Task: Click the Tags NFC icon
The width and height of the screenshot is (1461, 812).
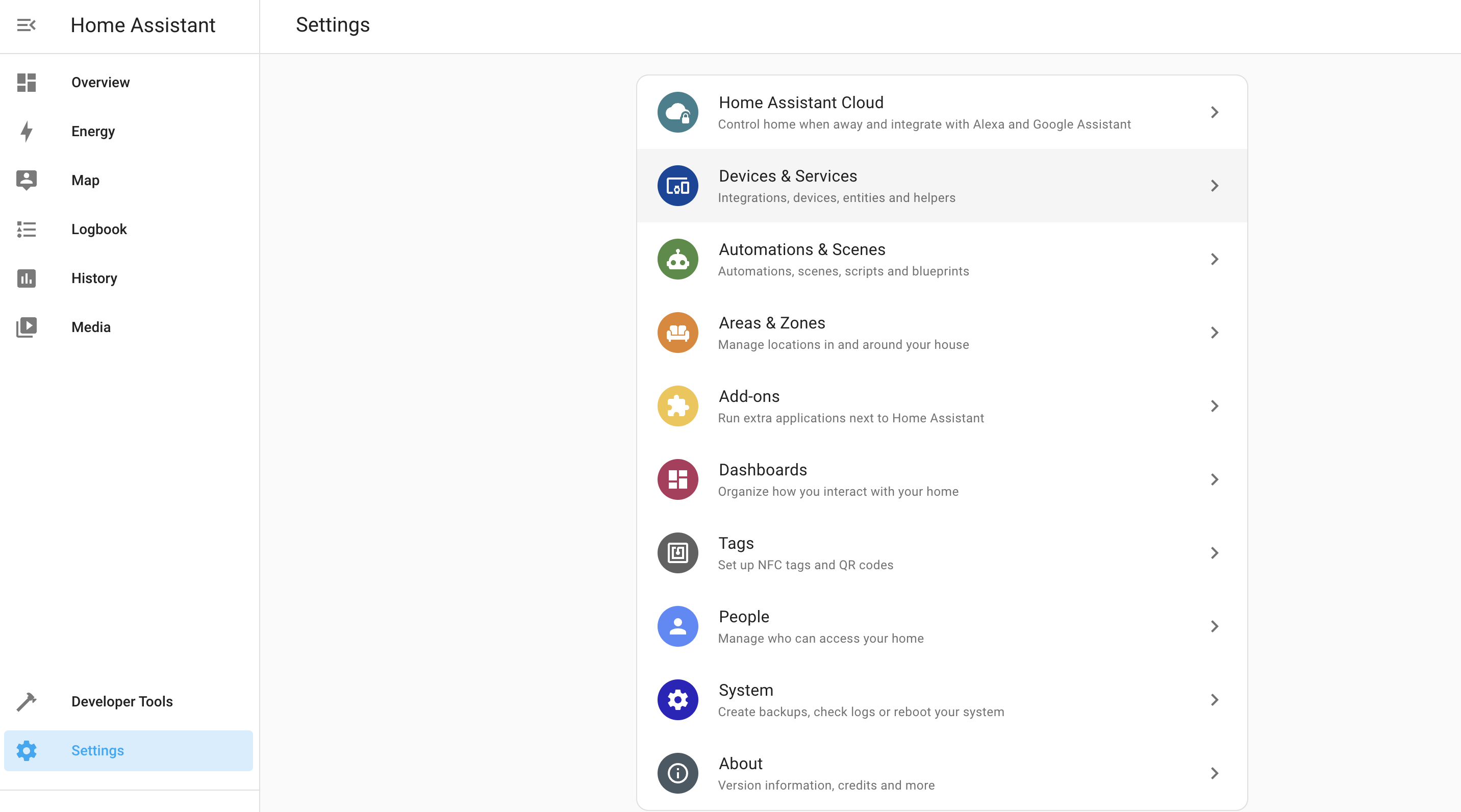Action: click(x=677, y=553)
